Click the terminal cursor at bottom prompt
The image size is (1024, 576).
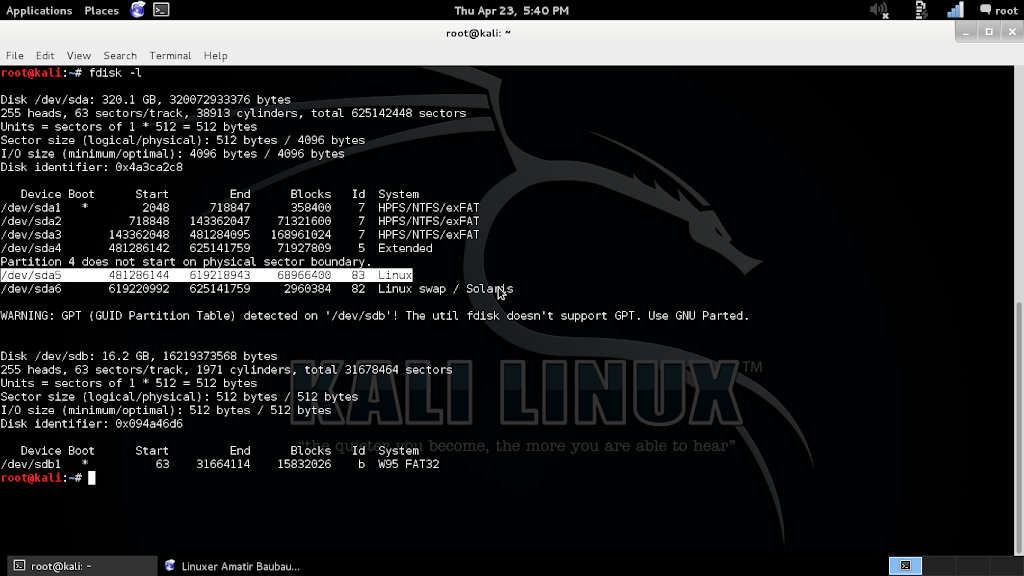click(x=92, y=478)
